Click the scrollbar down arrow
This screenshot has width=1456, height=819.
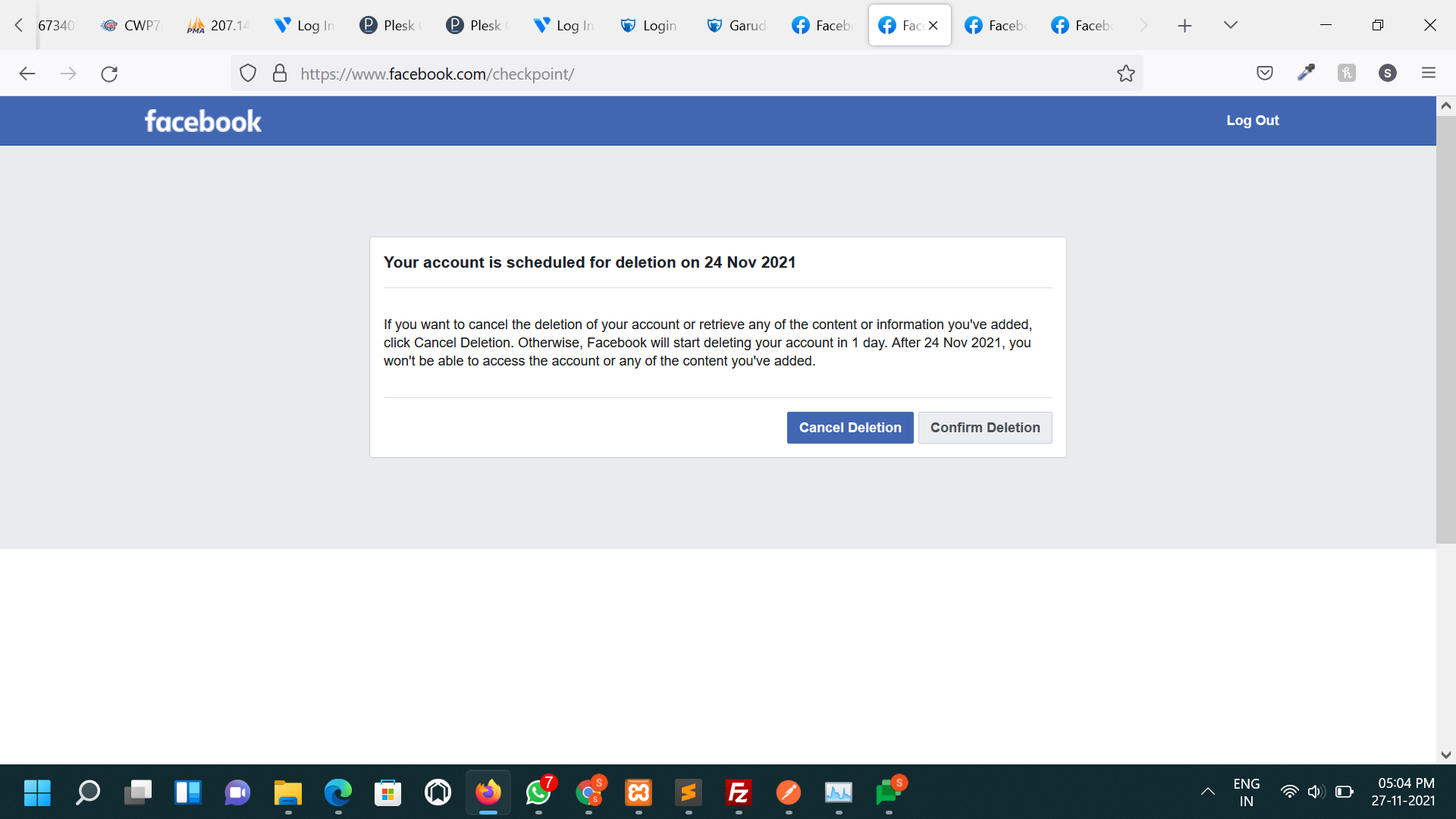coord(1446,755)
